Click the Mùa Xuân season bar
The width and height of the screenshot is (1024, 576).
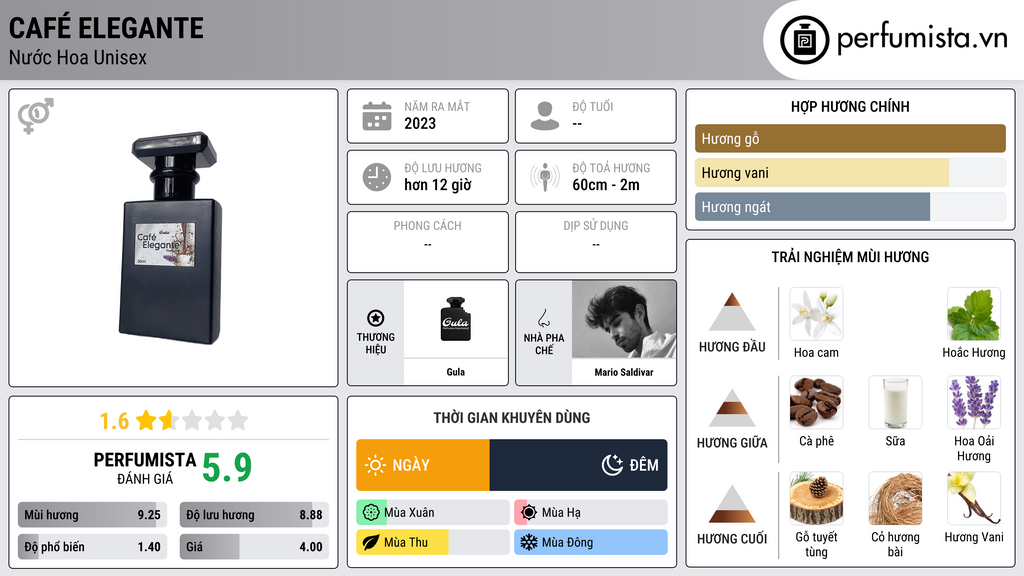pyautogui.click(x=433, y=513)
